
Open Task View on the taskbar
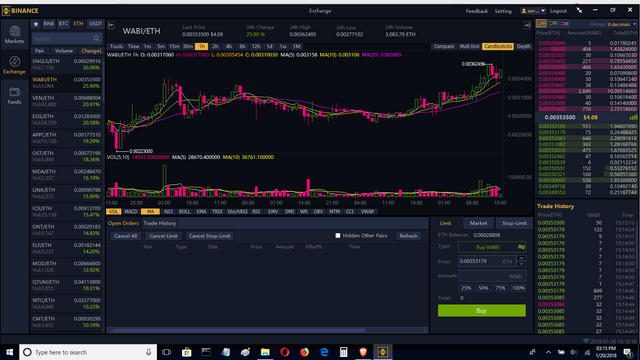coord(167,352)
